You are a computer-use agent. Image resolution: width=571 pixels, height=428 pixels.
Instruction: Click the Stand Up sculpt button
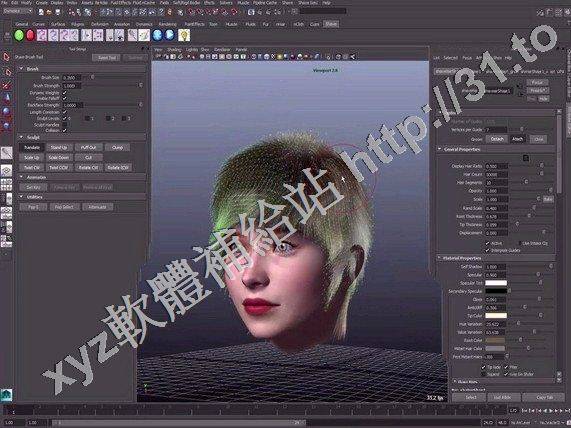click(x=59, y=148)
